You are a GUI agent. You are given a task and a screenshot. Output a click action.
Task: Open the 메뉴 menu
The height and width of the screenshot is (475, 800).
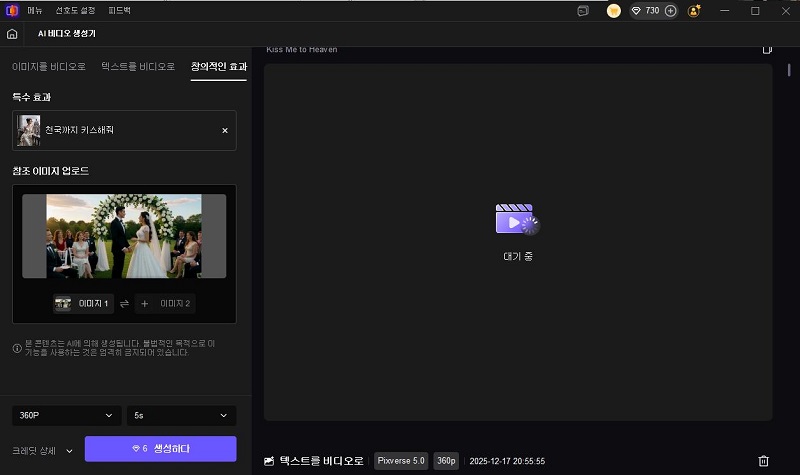click(35, 11)
